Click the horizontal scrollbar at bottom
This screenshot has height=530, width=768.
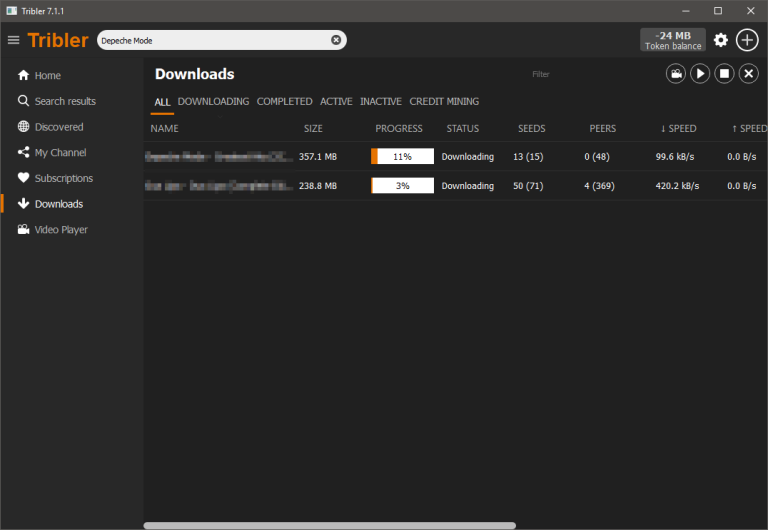[x=330, y=526]
